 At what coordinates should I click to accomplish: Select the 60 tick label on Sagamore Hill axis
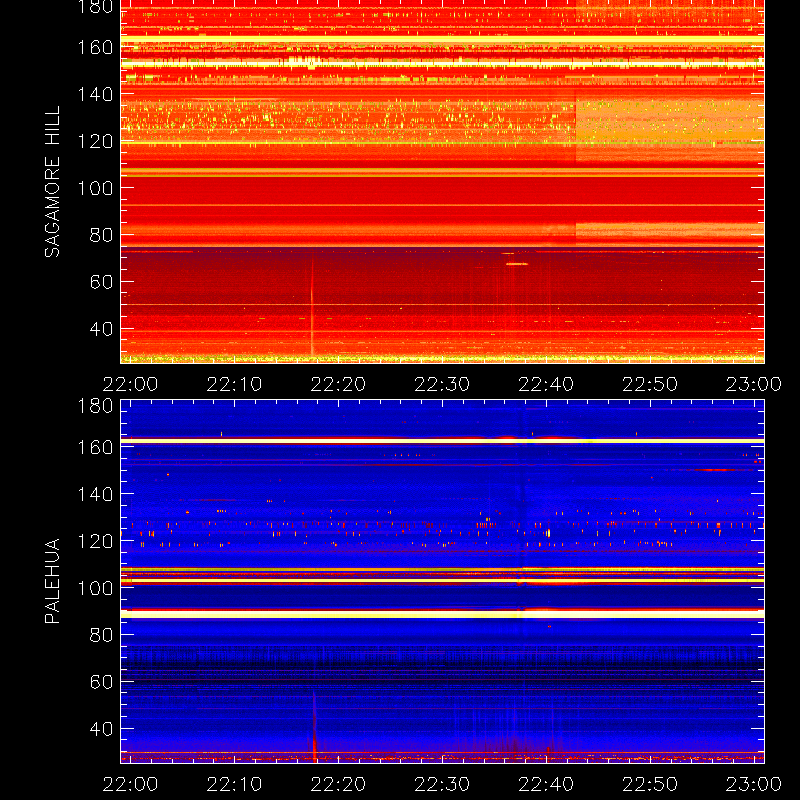click(101, 282)
